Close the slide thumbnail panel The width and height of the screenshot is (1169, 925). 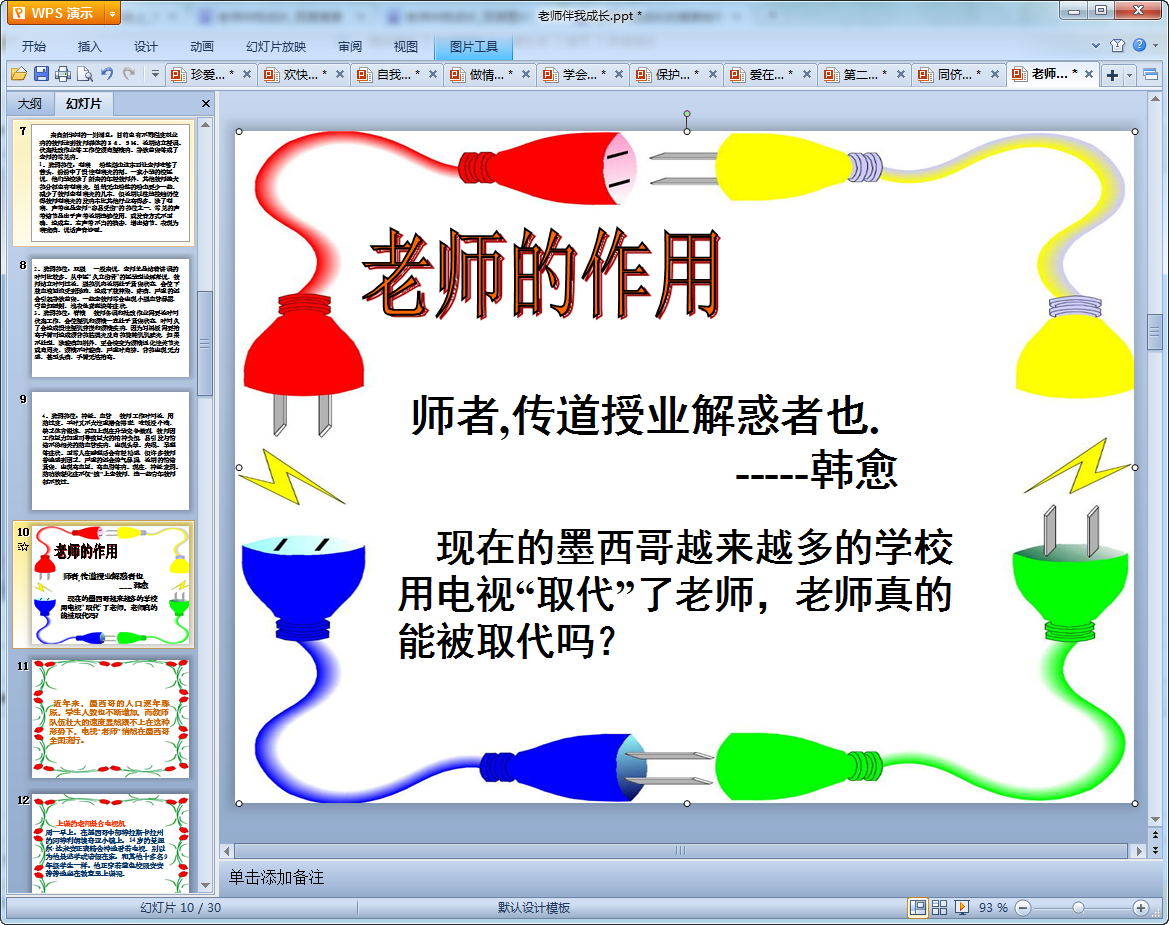coord(206,104)
